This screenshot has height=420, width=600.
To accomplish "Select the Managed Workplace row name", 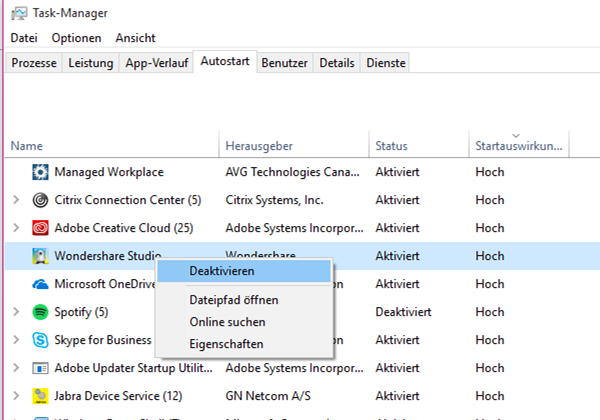I will (x=109, y=172).
